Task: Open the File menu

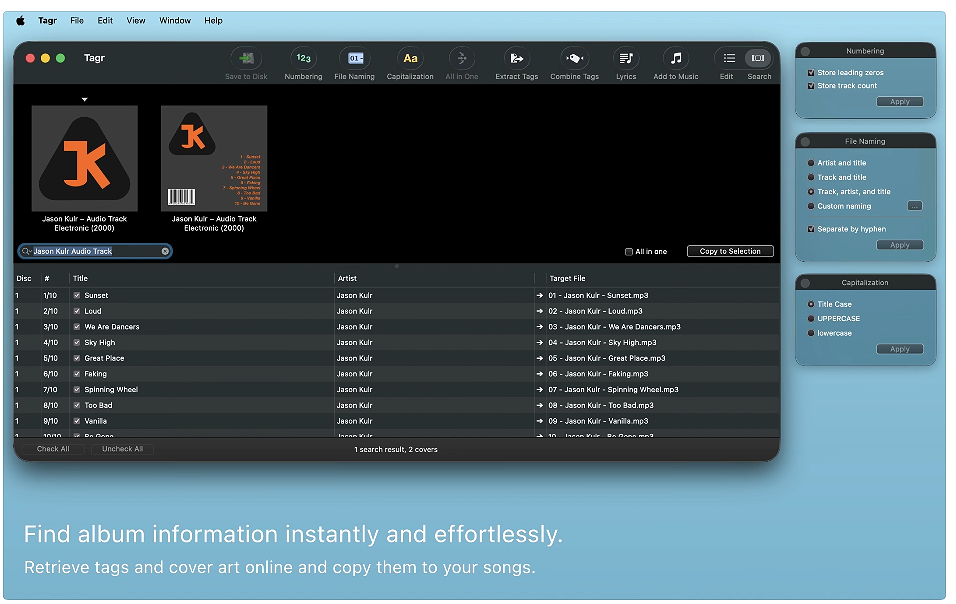Action: click(x=77, y=21)
